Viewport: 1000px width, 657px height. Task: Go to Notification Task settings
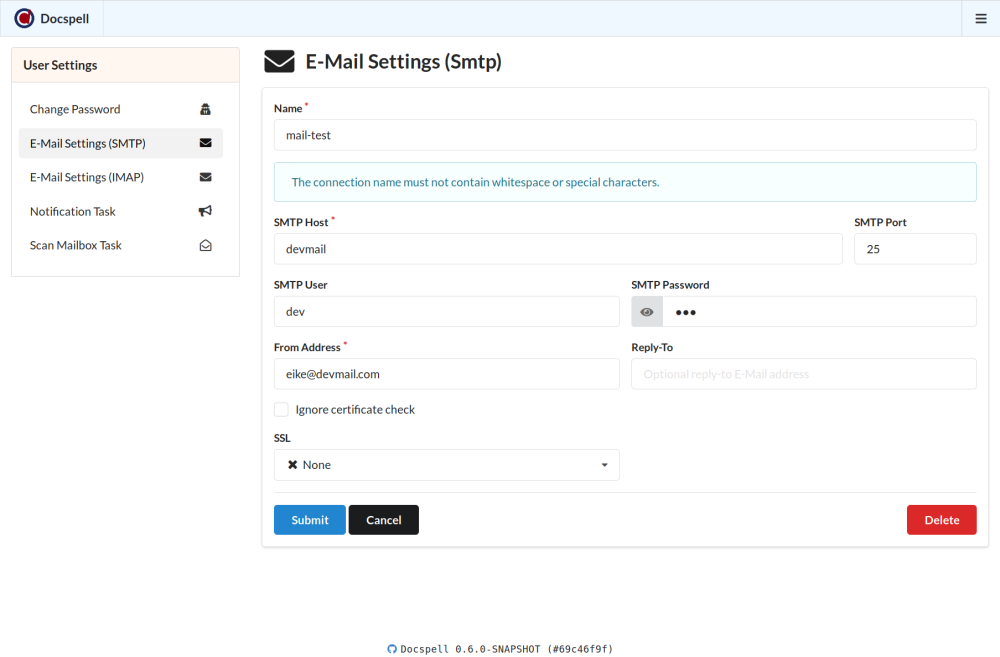[x=73, y=211]
